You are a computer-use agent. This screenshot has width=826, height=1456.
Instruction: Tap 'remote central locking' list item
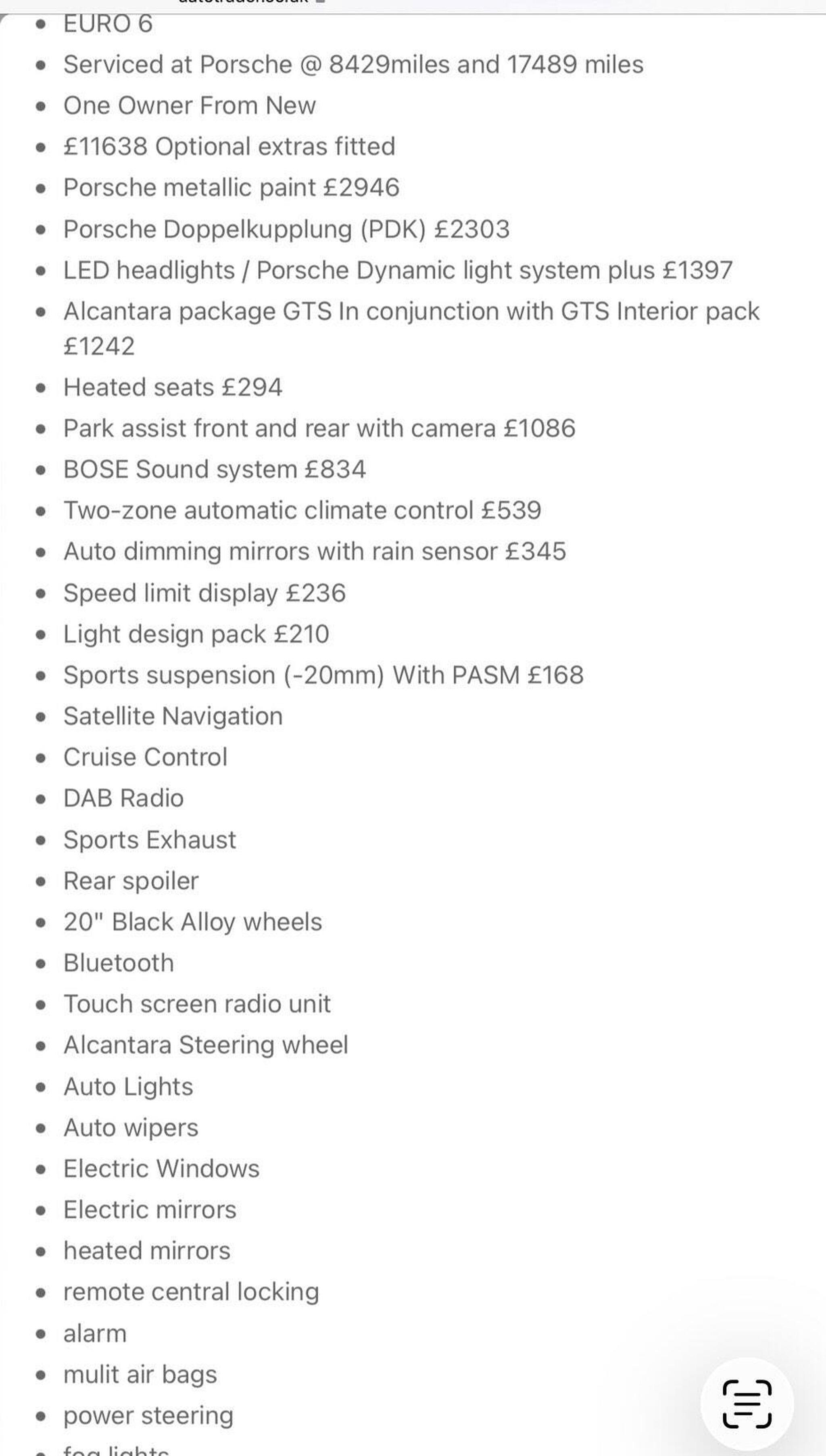pyautogui.click(x=191, y=1292)
